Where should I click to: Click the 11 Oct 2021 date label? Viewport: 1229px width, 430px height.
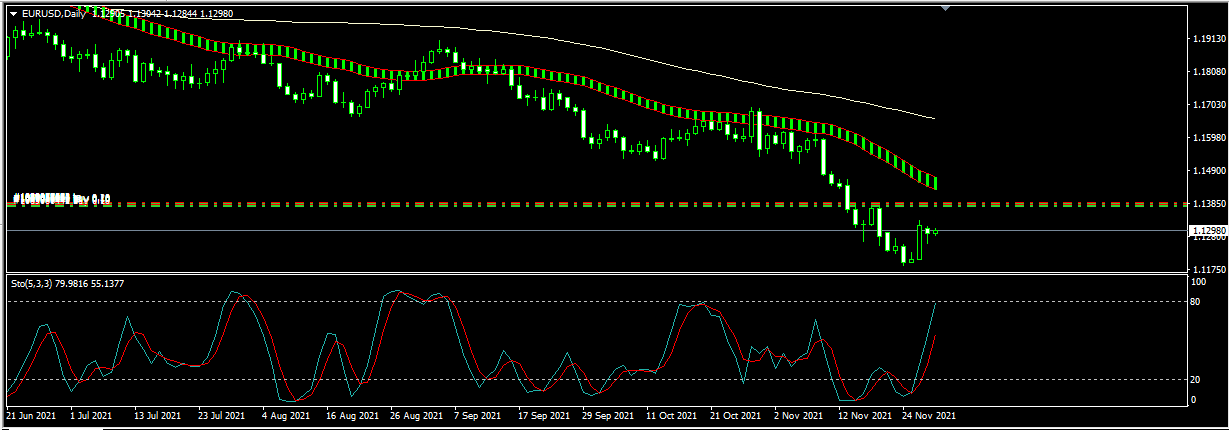point(674,414)
